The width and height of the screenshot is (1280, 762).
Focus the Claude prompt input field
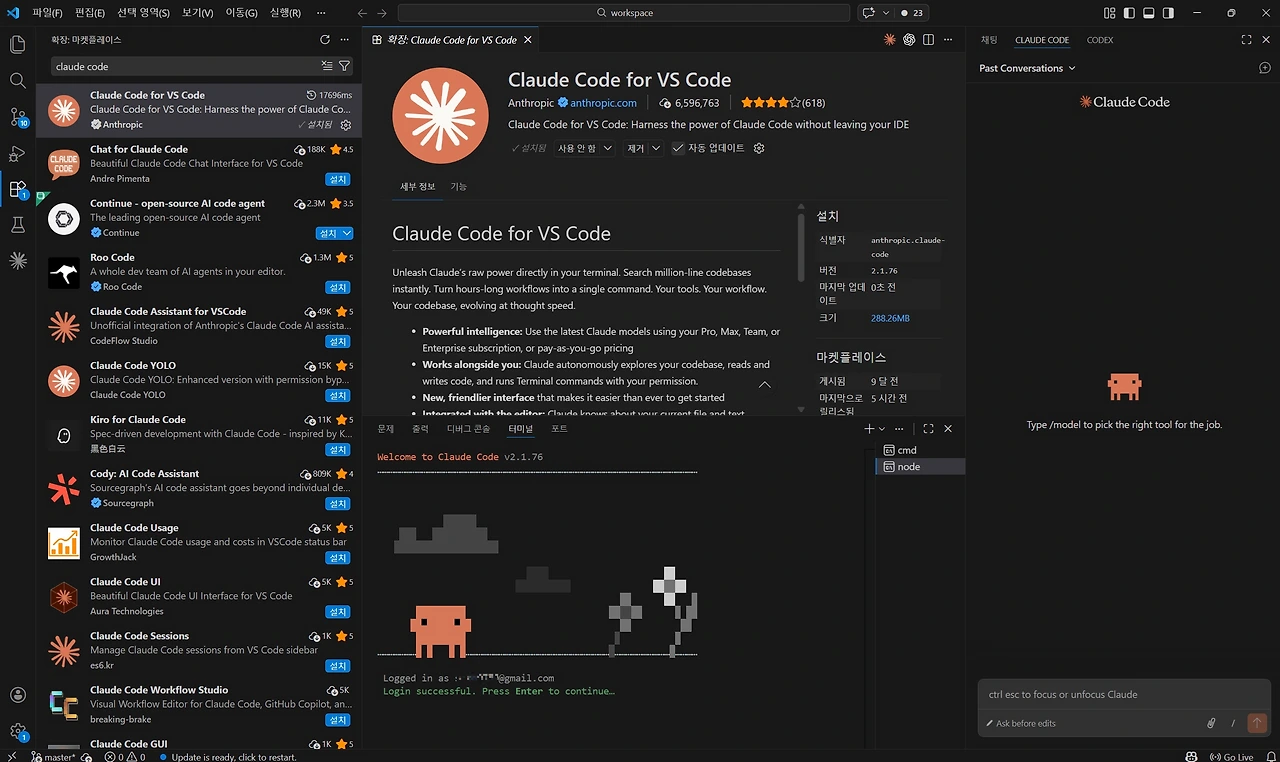coord(1123,694)
